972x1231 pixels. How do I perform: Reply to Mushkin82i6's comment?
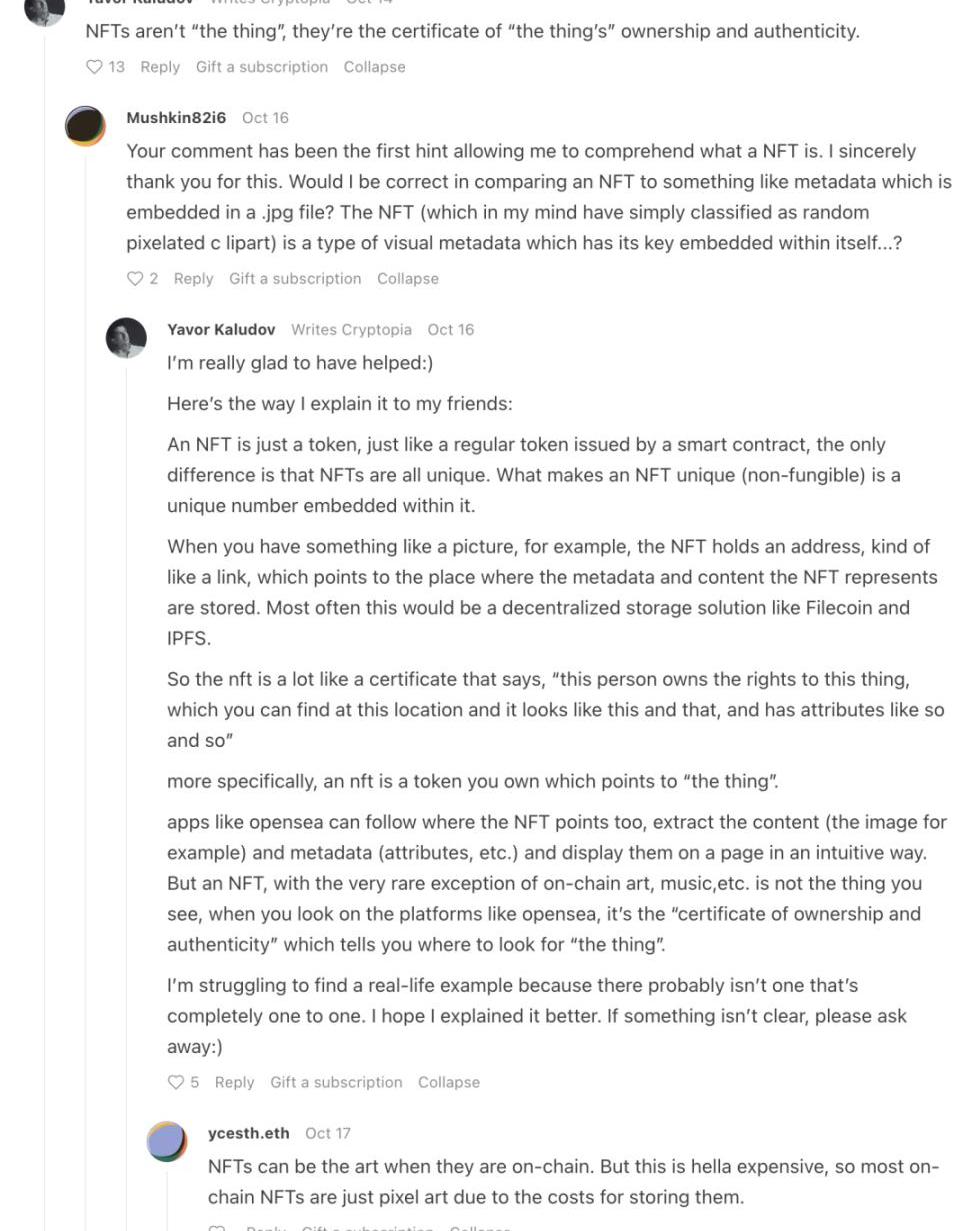pos(193,279)
